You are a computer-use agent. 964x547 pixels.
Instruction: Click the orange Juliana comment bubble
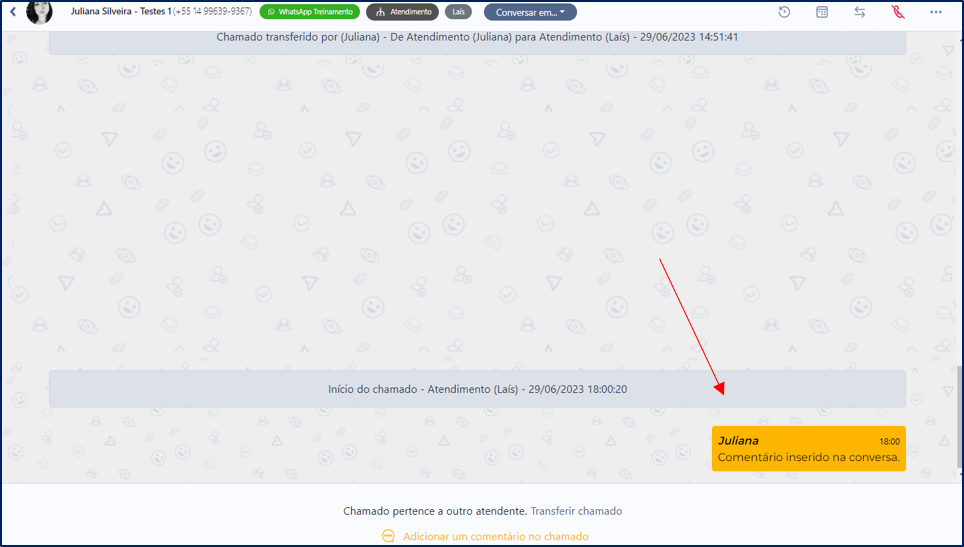click(x=808, y=449)
